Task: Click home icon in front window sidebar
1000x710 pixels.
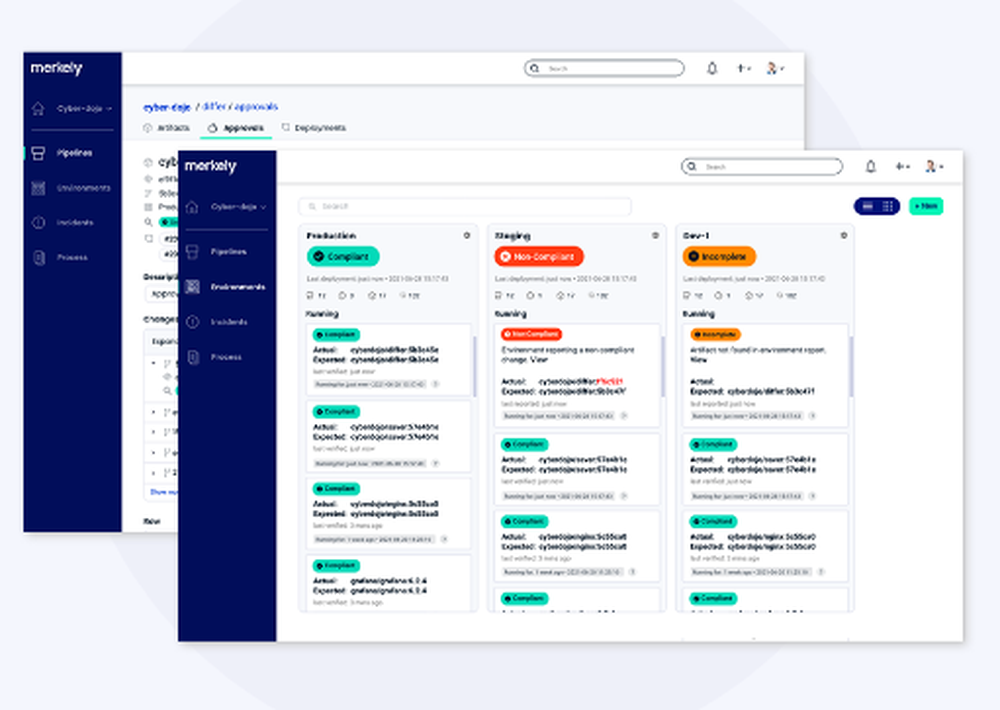Action: [x=192, y=207]
